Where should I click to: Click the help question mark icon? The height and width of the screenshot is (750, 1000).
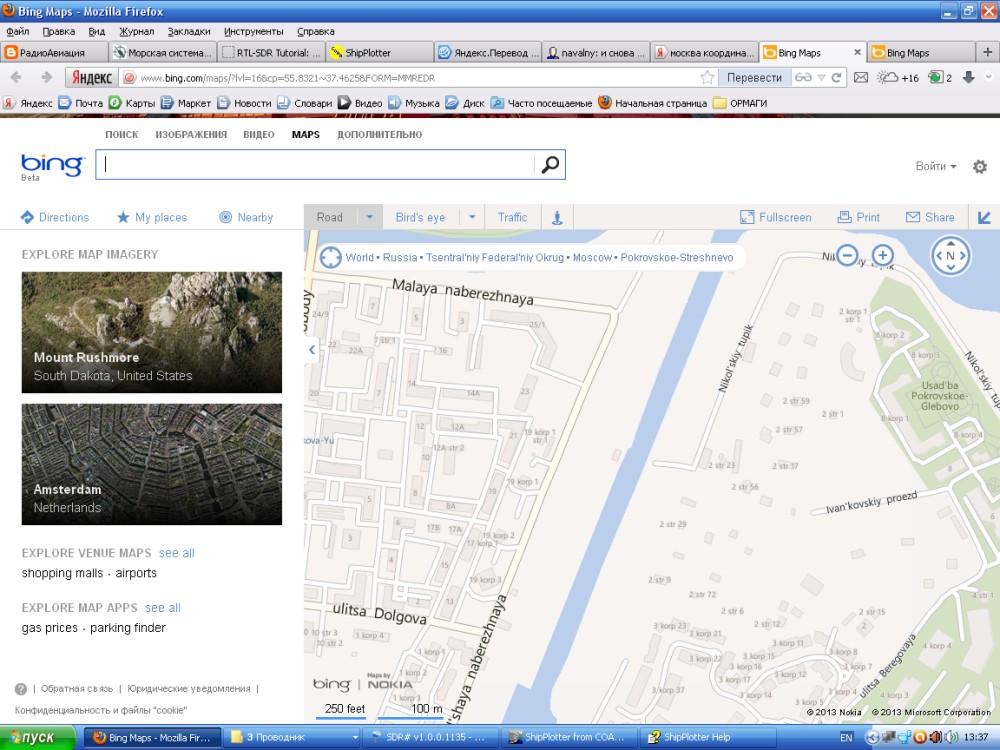pyautogui.click(x=20, y=689)
